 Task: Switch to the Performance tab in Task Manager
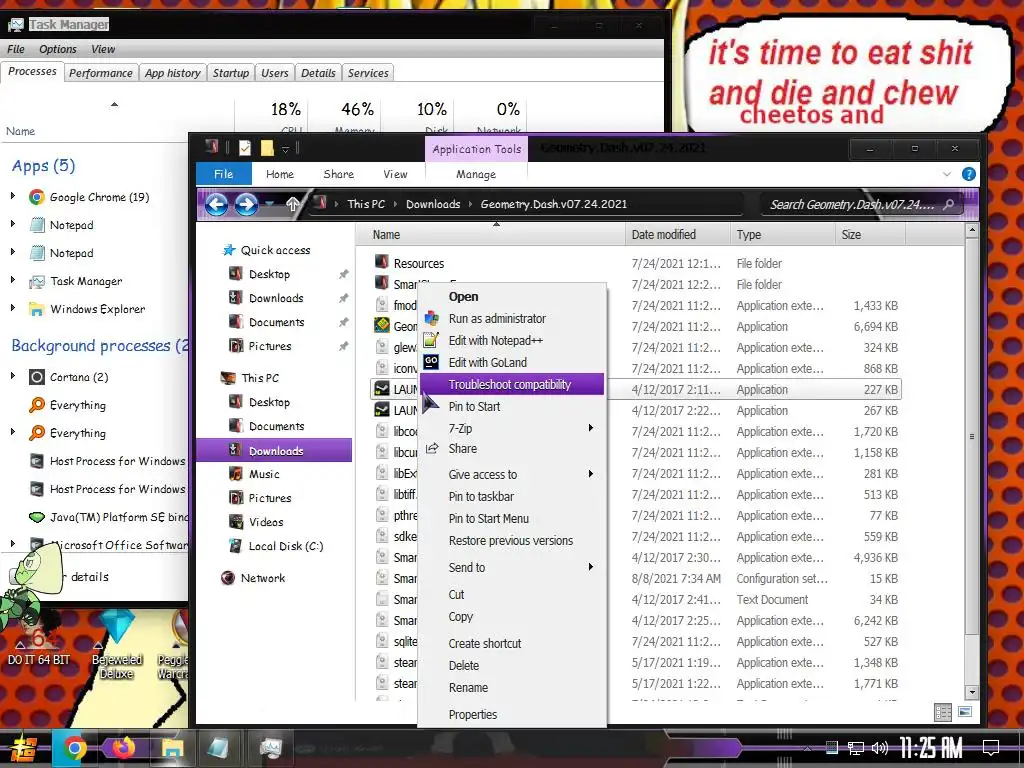pos(101,73)
